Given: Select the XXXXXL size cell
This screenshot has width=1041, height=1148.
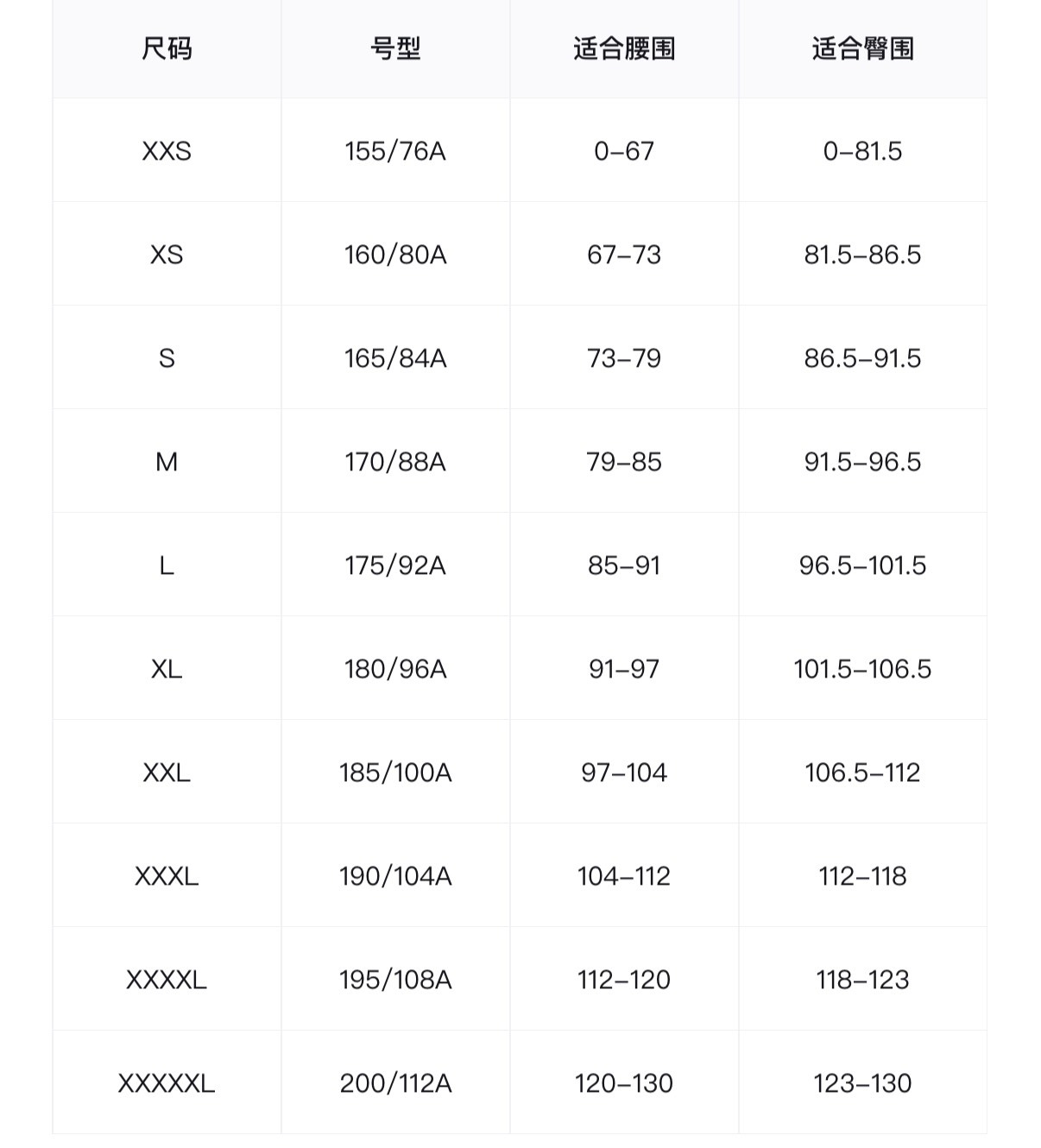Looking at the screenshot, I should 167,1083.
